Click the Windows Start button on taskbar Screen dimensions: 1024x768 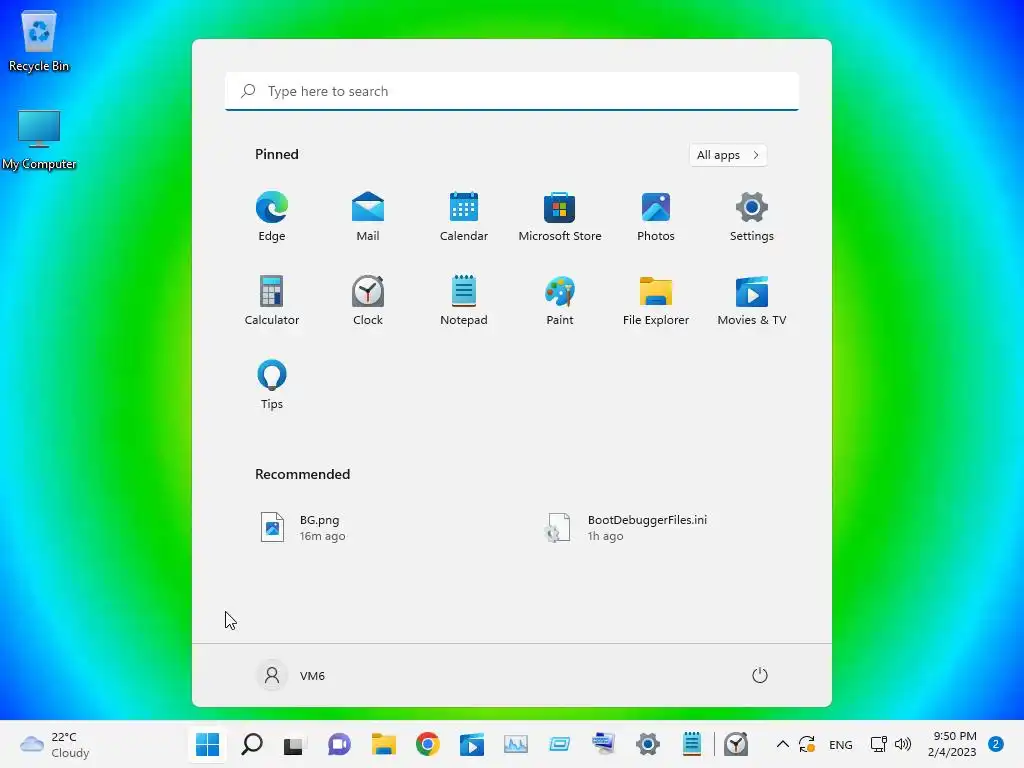tap(208, 744)
